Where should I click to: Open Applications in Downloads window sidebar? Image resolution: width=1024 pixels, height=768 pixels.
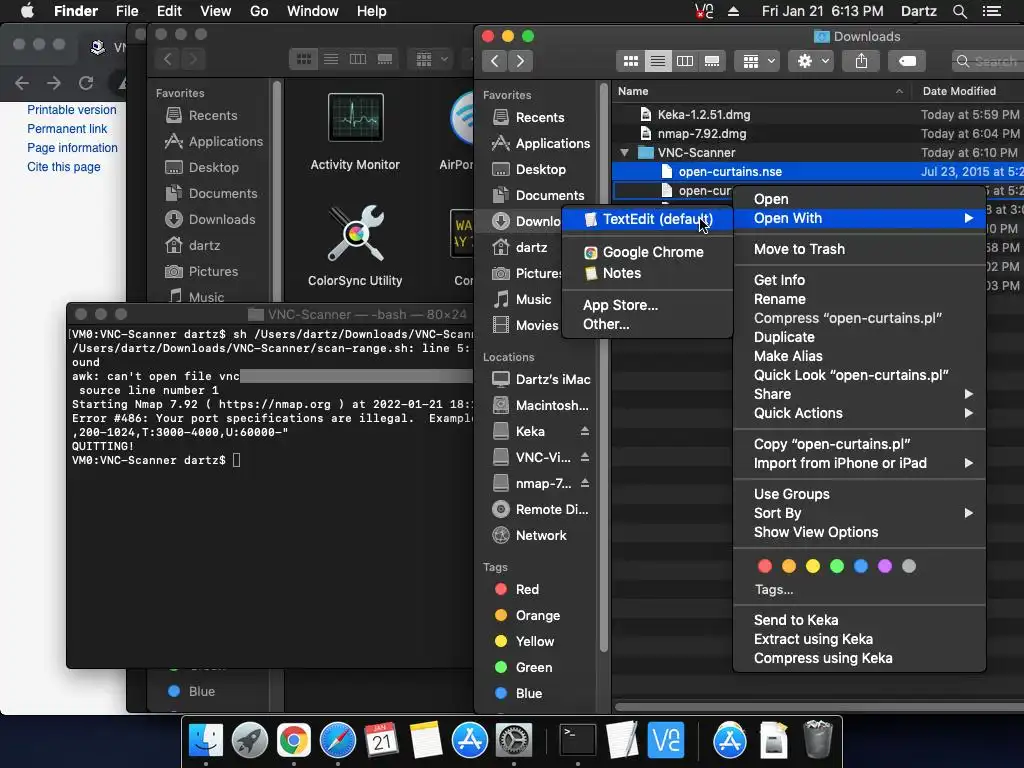(x=541, y=144)
